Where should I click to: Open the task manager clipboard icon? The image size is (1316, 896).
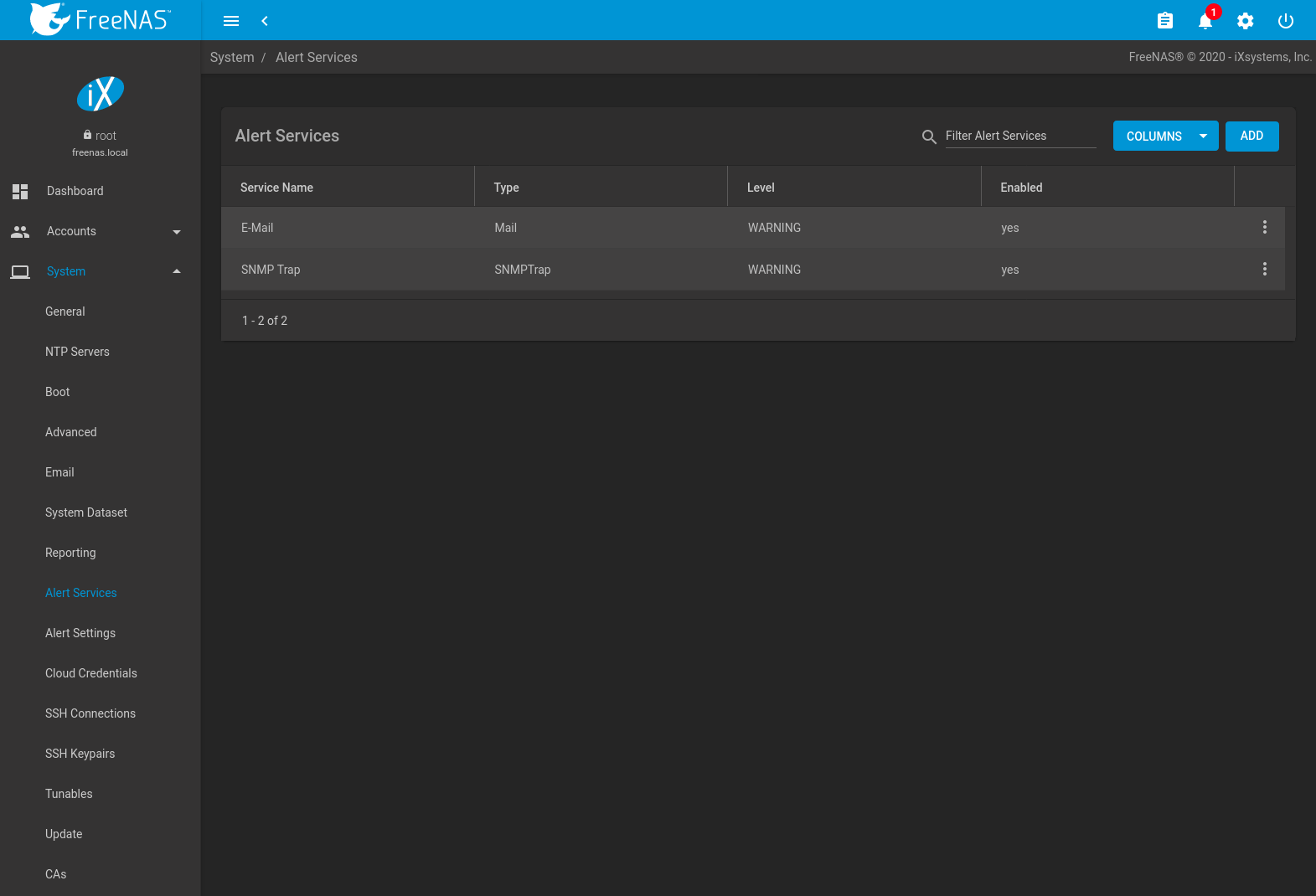coord(1164,21)
